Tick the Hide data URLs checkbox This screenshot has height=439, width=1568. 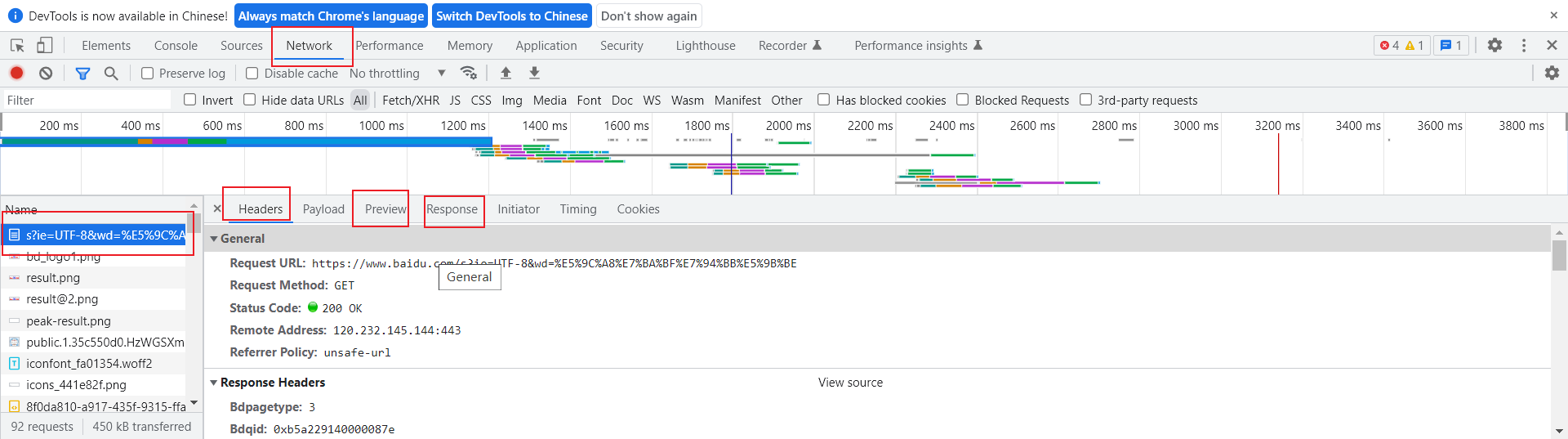[250, 100]
